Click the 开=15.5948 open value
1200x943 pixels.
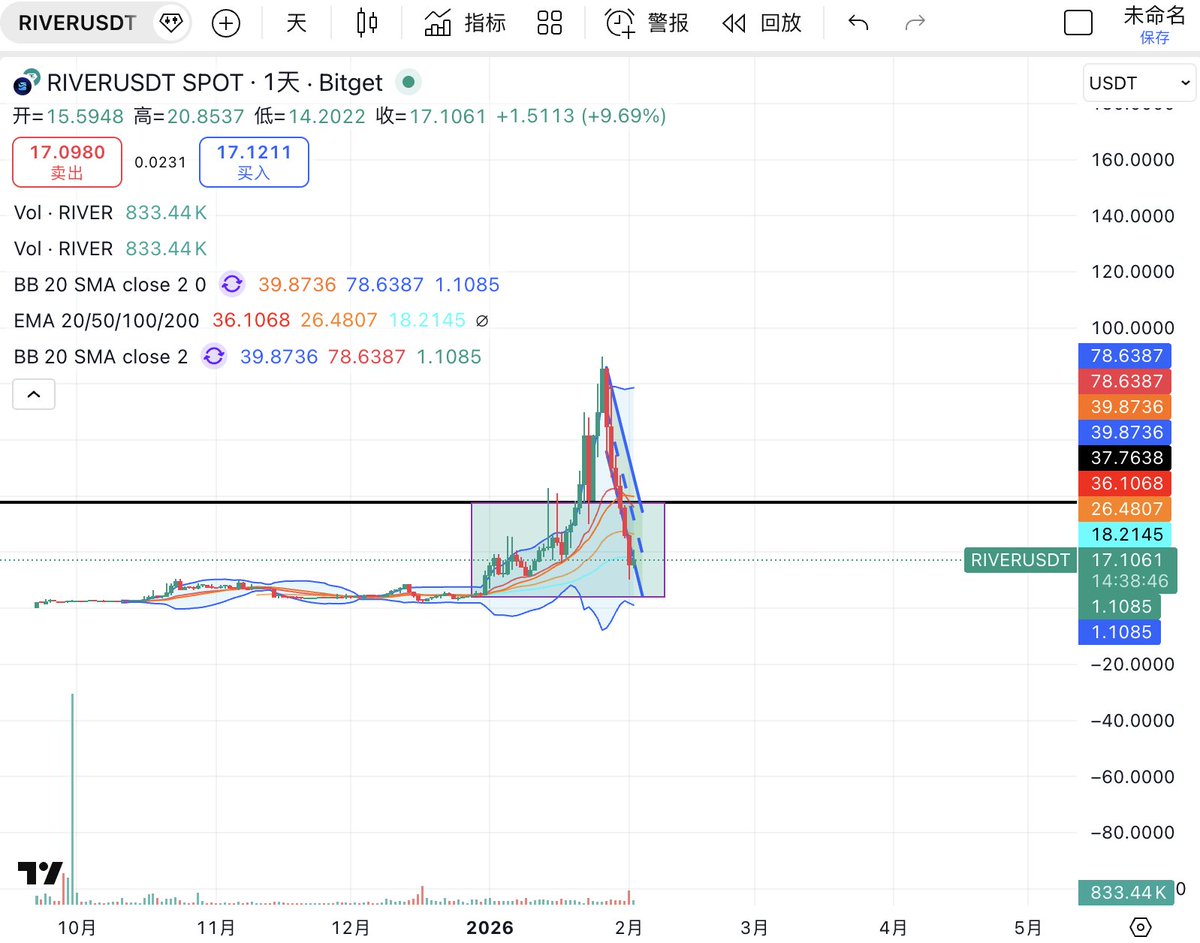(x=68, y=116)
